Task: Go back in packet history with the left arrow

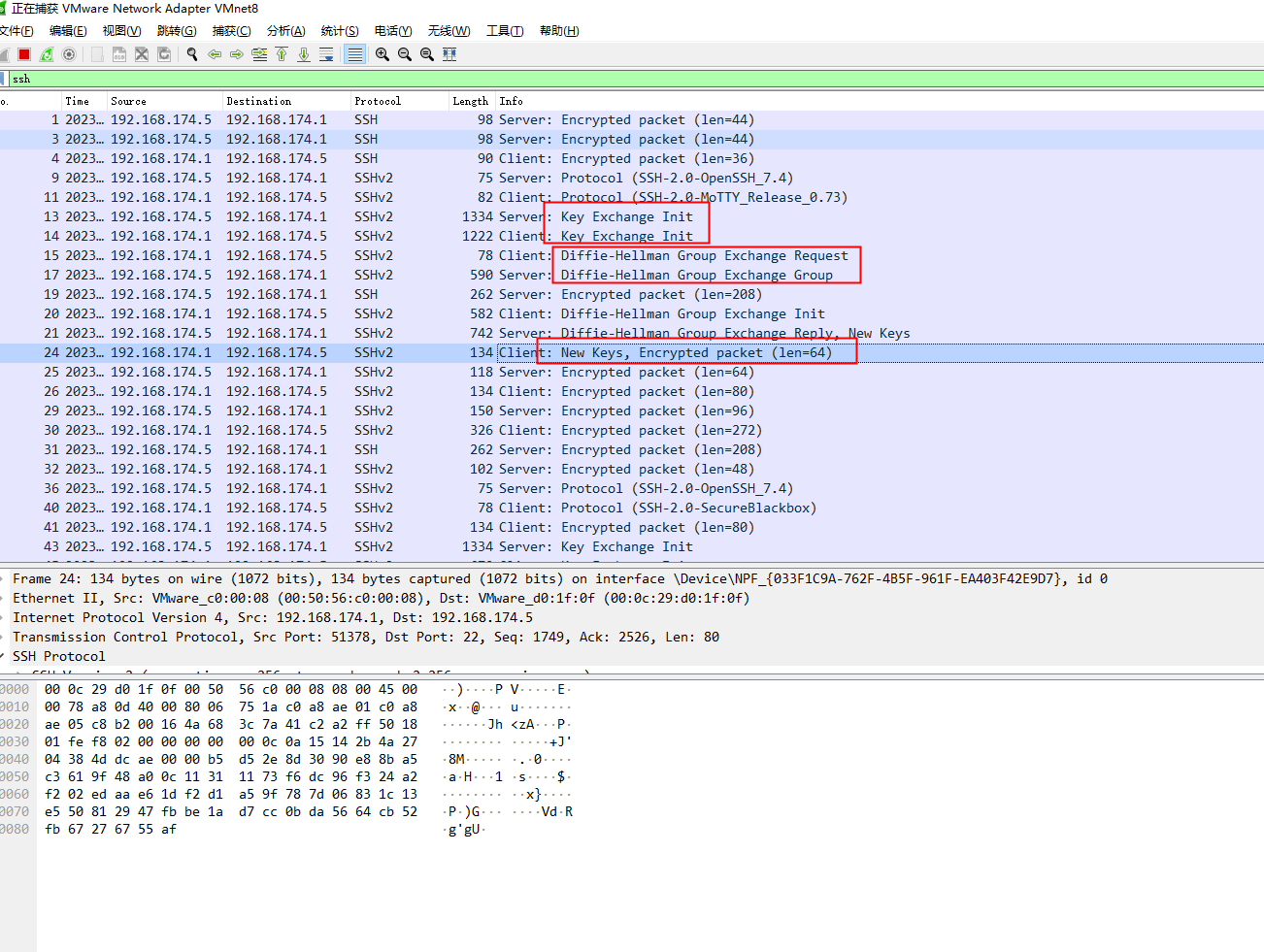Action: [215, 54]
